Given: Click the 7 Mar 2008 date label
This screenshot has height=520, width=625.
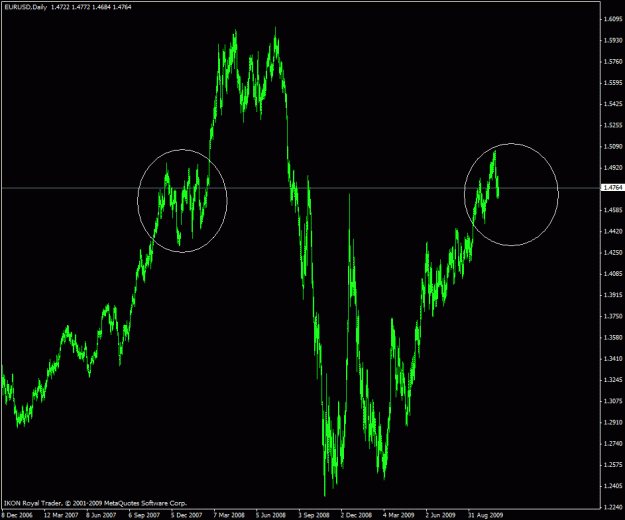Looking at the screenshot, I should tap(229, 515).
